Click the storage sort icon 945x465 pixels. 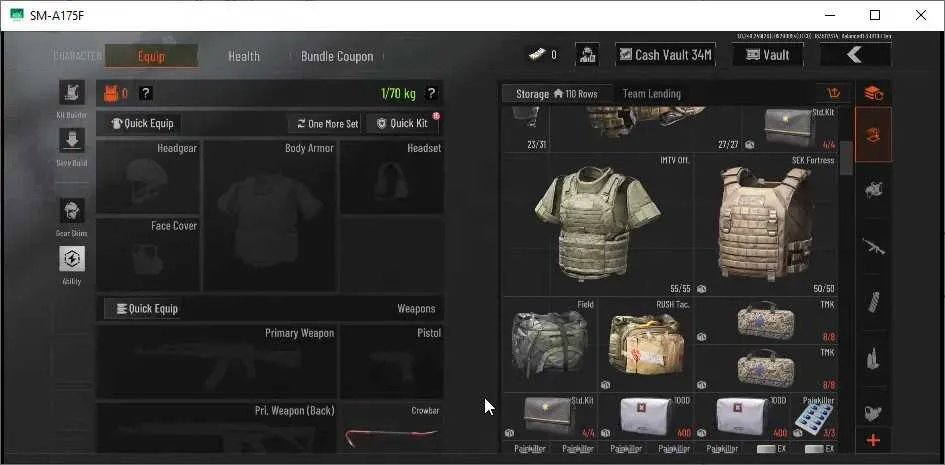click(x=834, y=93)
